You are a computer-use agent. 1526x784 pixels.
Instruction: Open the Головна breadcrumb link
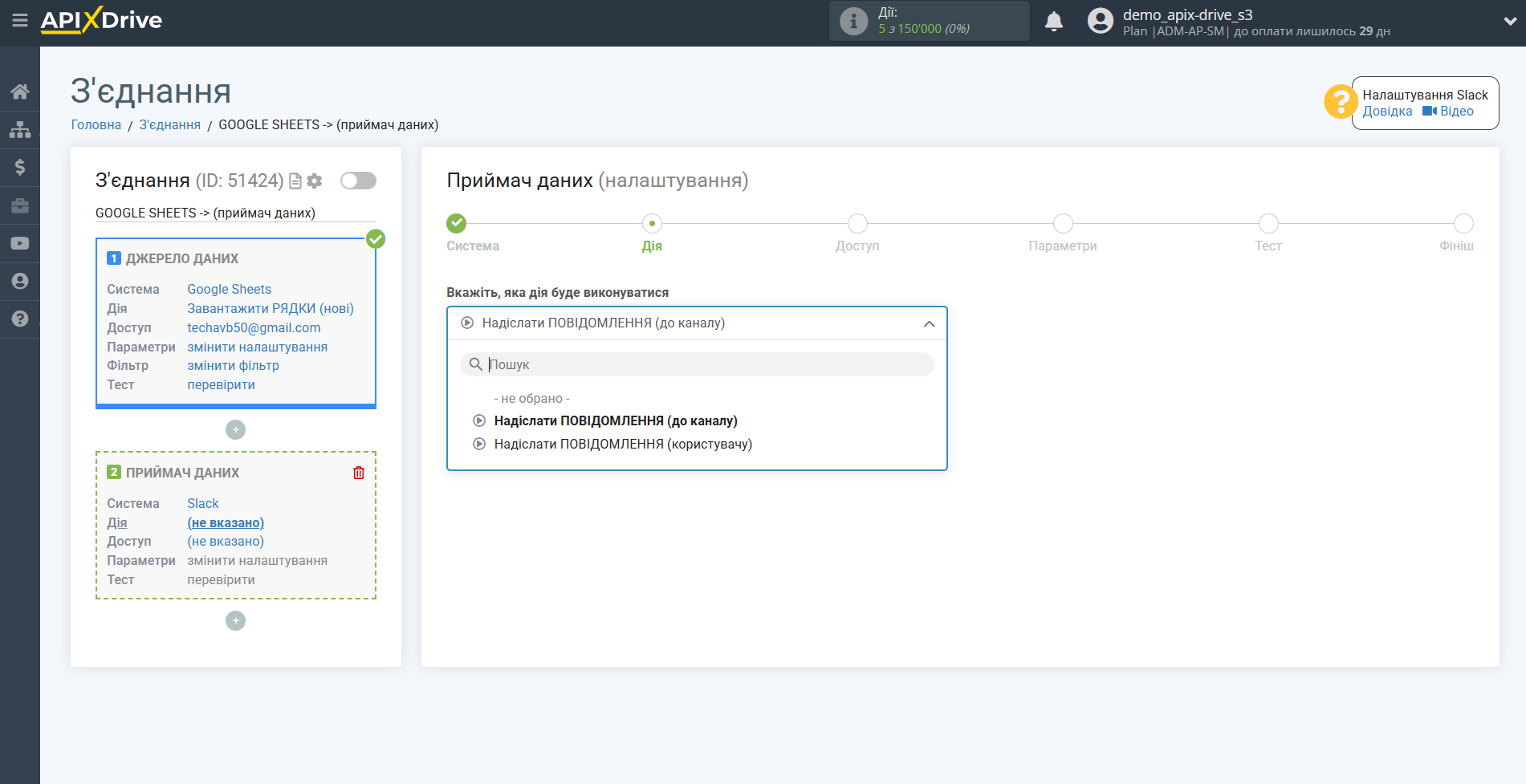tap(96, 125)
